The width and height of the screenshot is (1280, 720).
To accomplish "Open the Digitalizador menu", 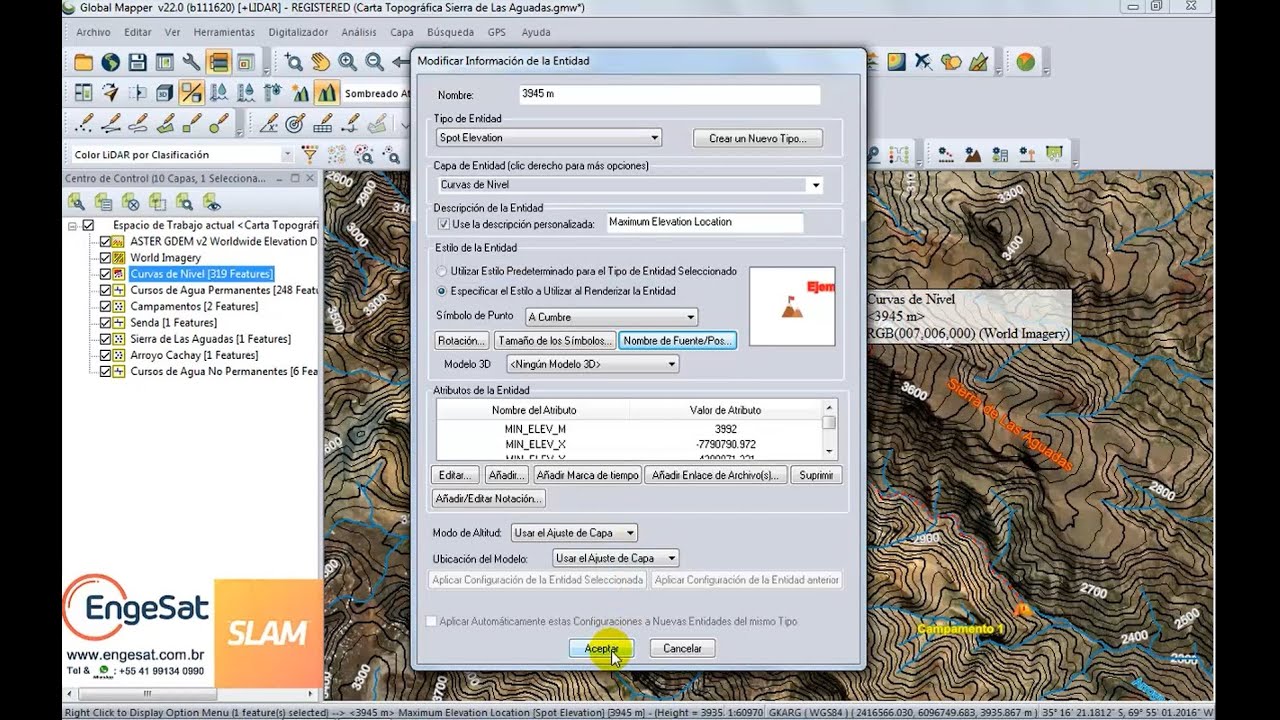I will coord(298,32).
